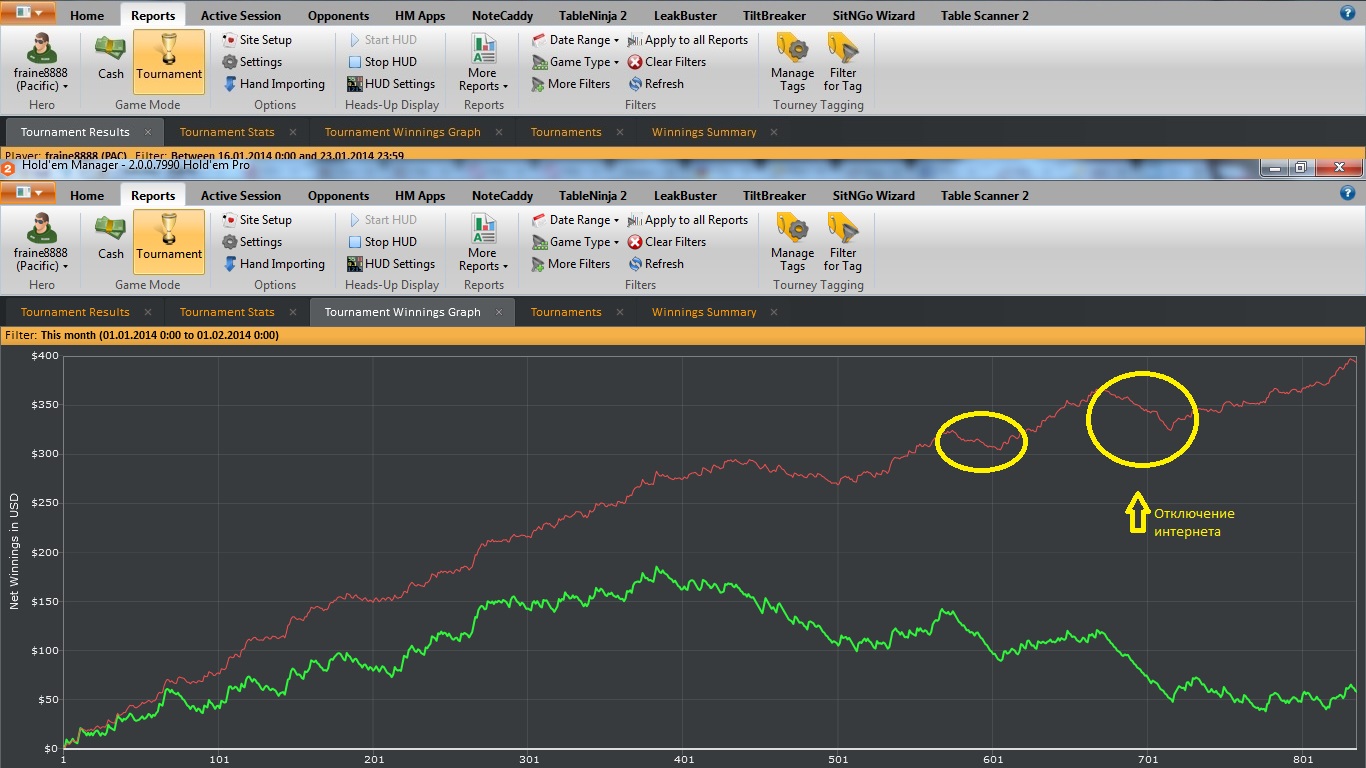Expand the Date Range dropdown in the background window
Image resolution: width=1366 pixels, height=768 pixels.
575,40
